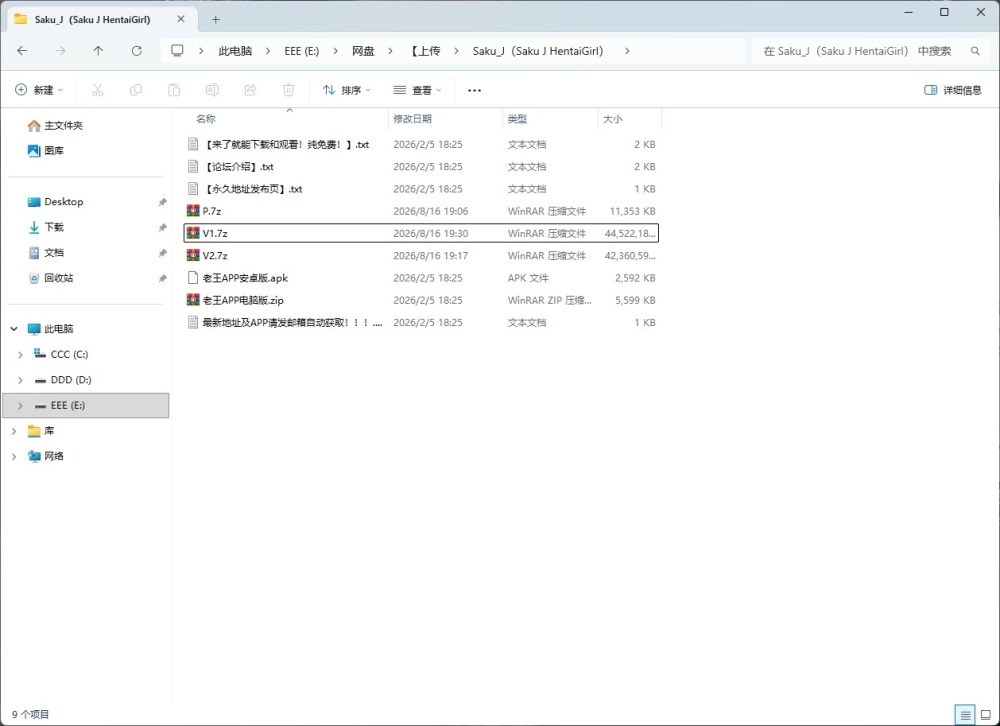Image resolution: width=1000 pixels, height=726 pixels.
Task: Select the P.7z archive icon
Action: click(x=193, y=211)
